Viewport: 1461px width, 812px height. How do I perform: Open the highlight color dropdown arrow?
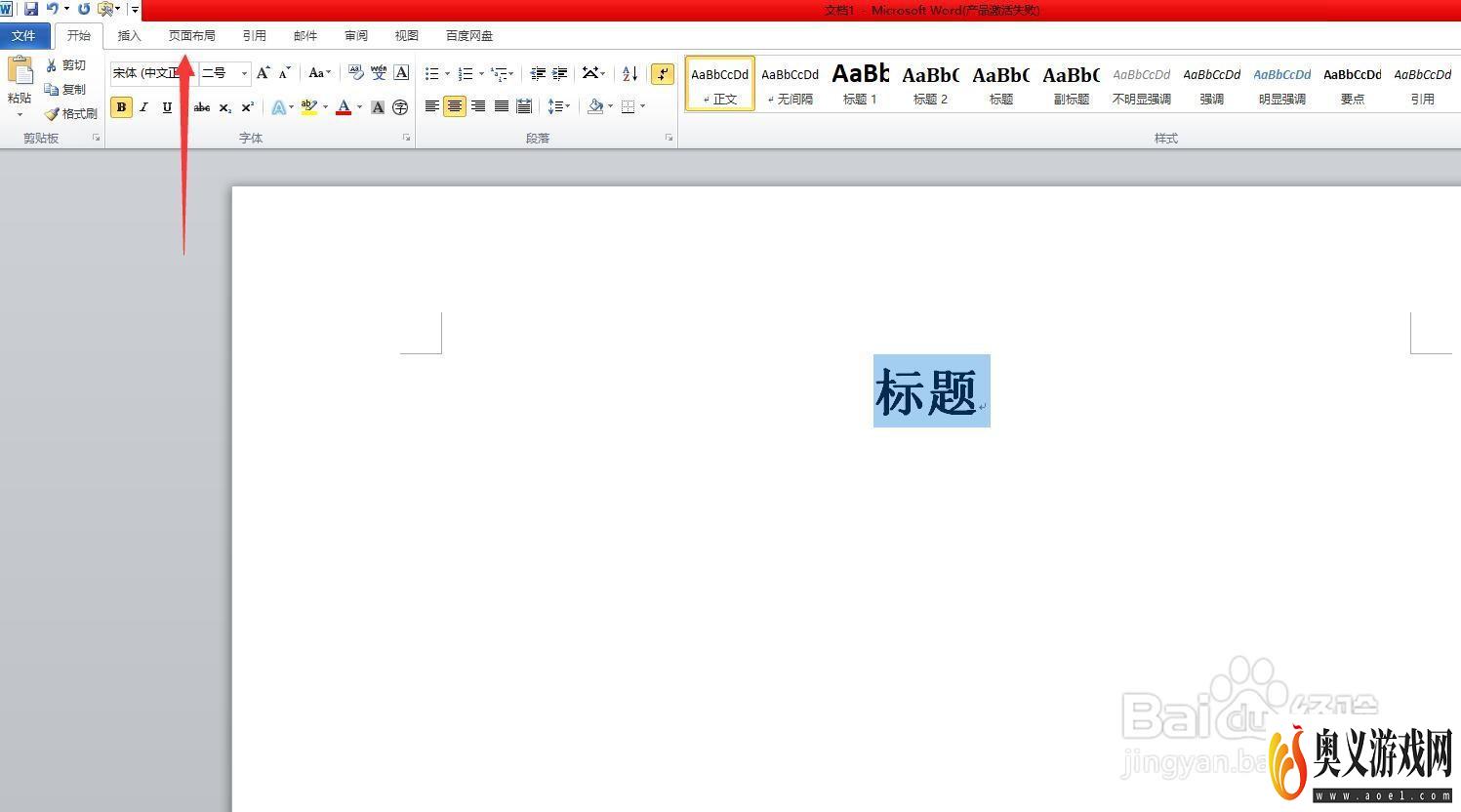coord(325,107)
